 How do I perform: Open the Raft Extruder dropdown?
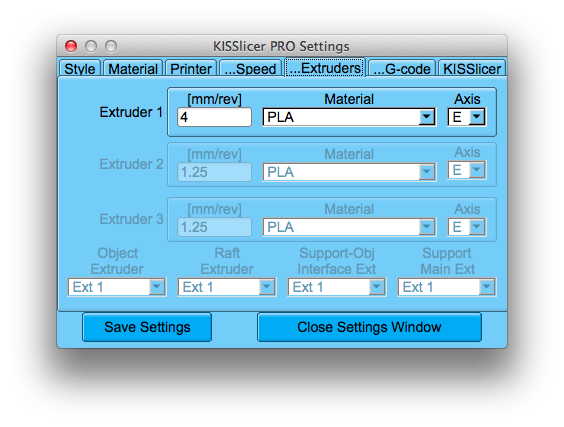pyautogui.click(x=227, y=287)
